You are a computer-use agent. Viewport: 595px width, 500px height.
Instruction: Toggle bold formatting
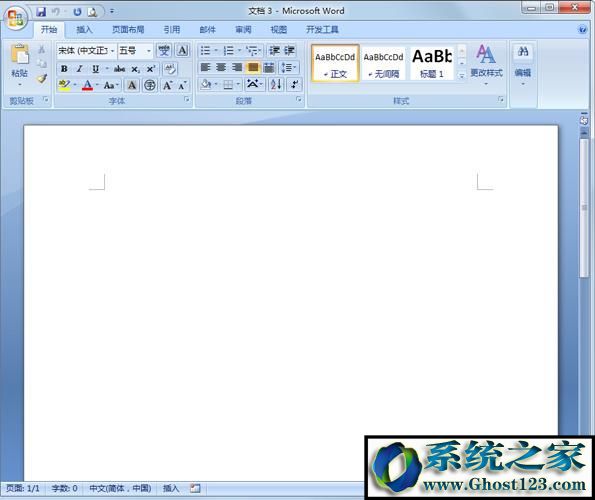(x=64, y=69)
